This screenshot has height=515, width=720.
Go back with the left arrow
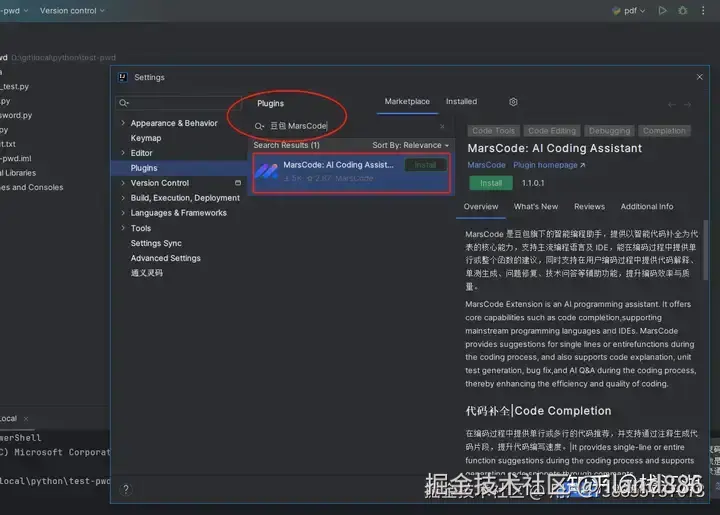672,105
